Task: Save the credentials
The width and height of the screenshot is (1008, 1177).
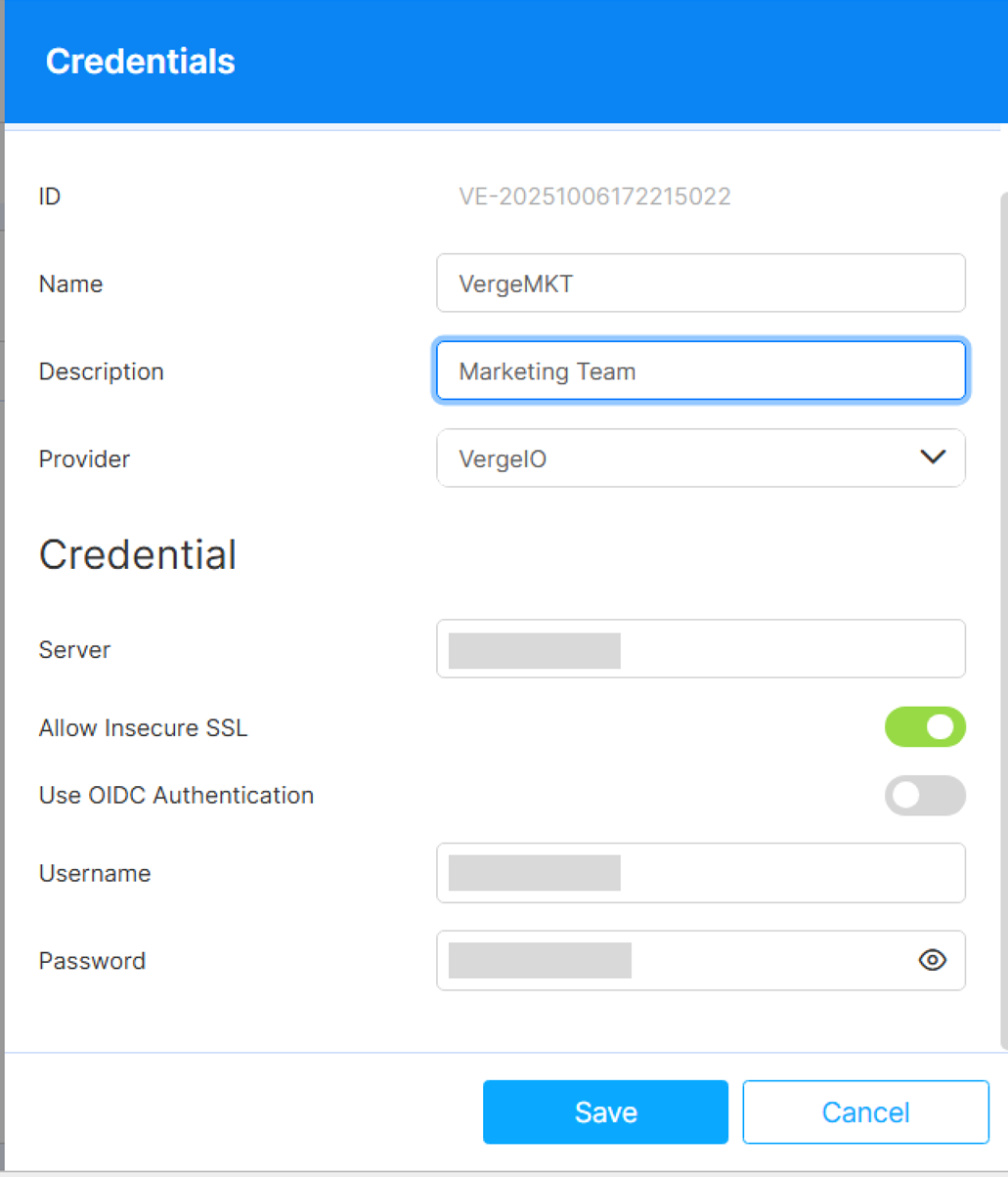Action: point(605,1112)
